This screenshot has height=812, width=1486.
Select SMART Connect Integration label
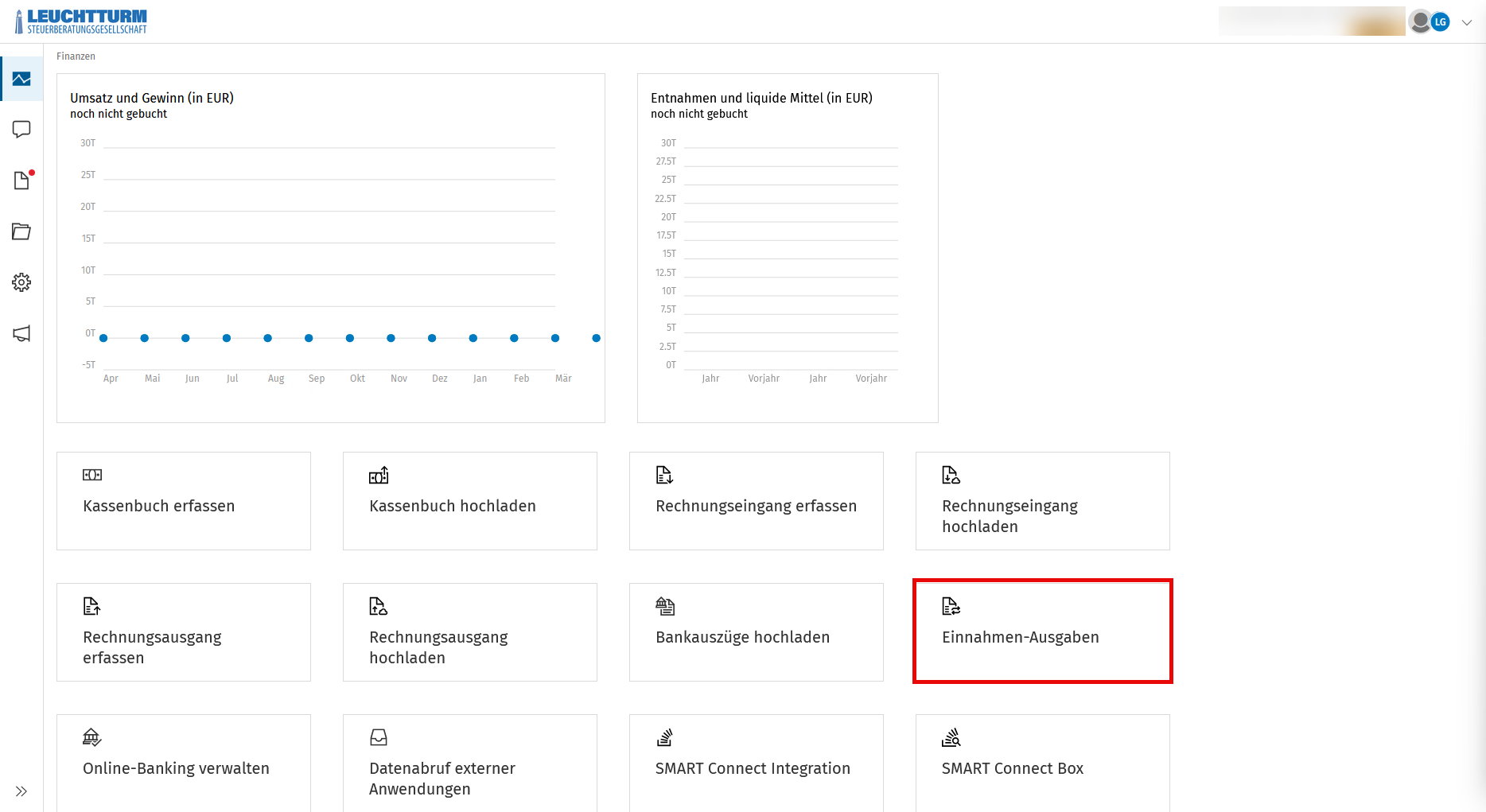click(753, 768)
